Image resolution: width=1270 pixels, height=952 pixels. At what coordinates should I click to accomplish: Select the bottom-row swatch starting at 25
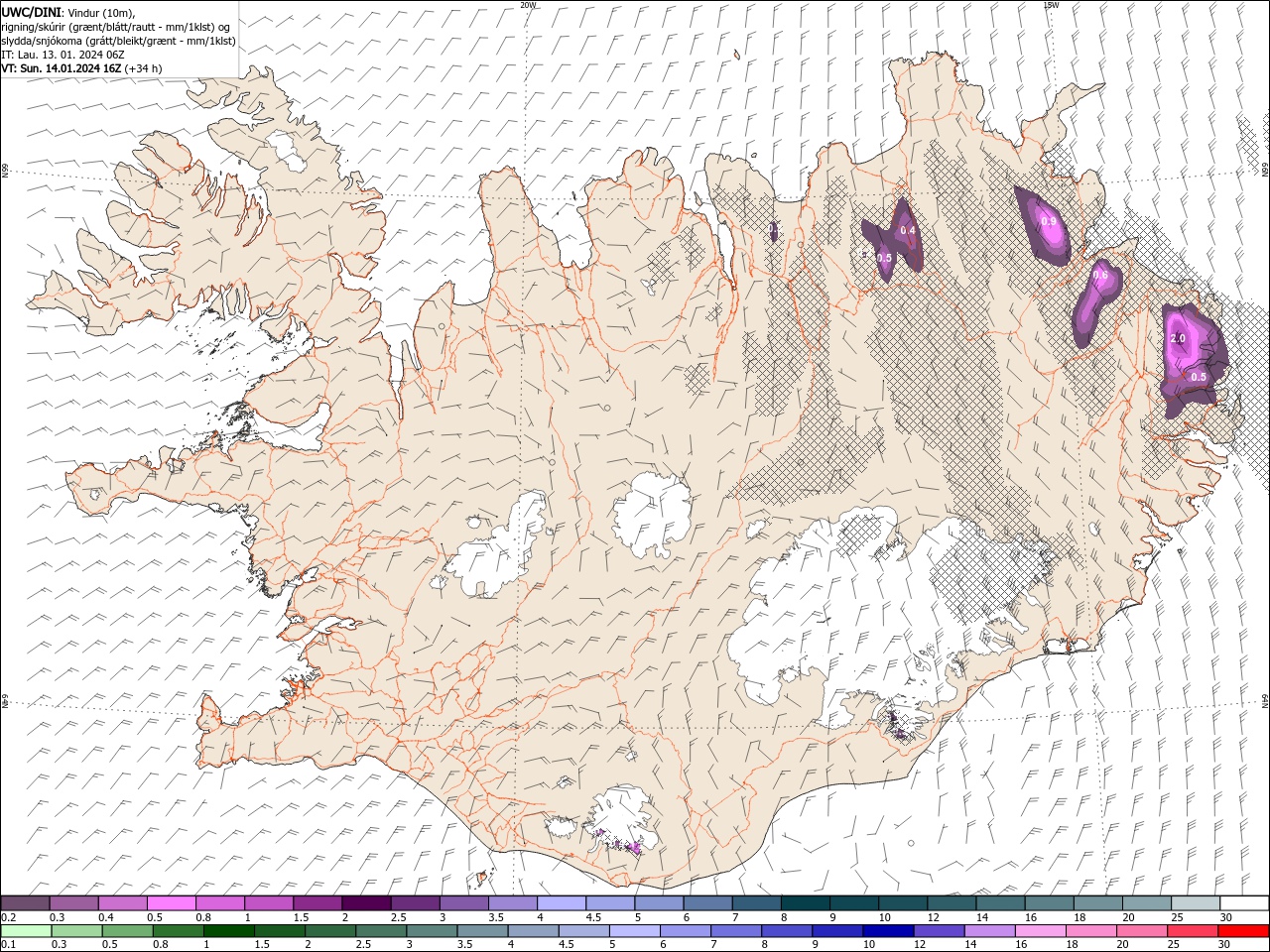point(1194,931)
